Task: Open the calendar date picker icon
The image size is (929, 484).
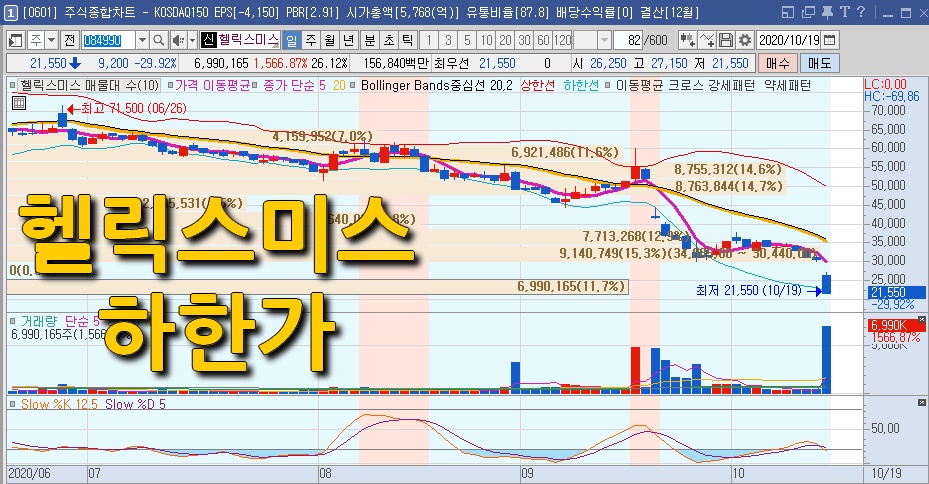Action: click(x=830, y=40)
